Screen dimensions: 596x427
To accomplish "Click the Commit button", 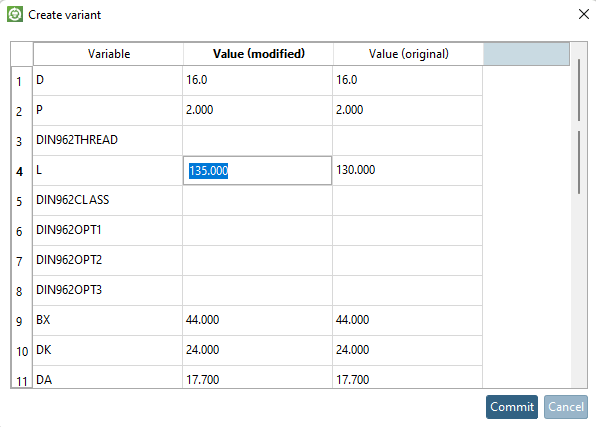I will click(512, 407).
